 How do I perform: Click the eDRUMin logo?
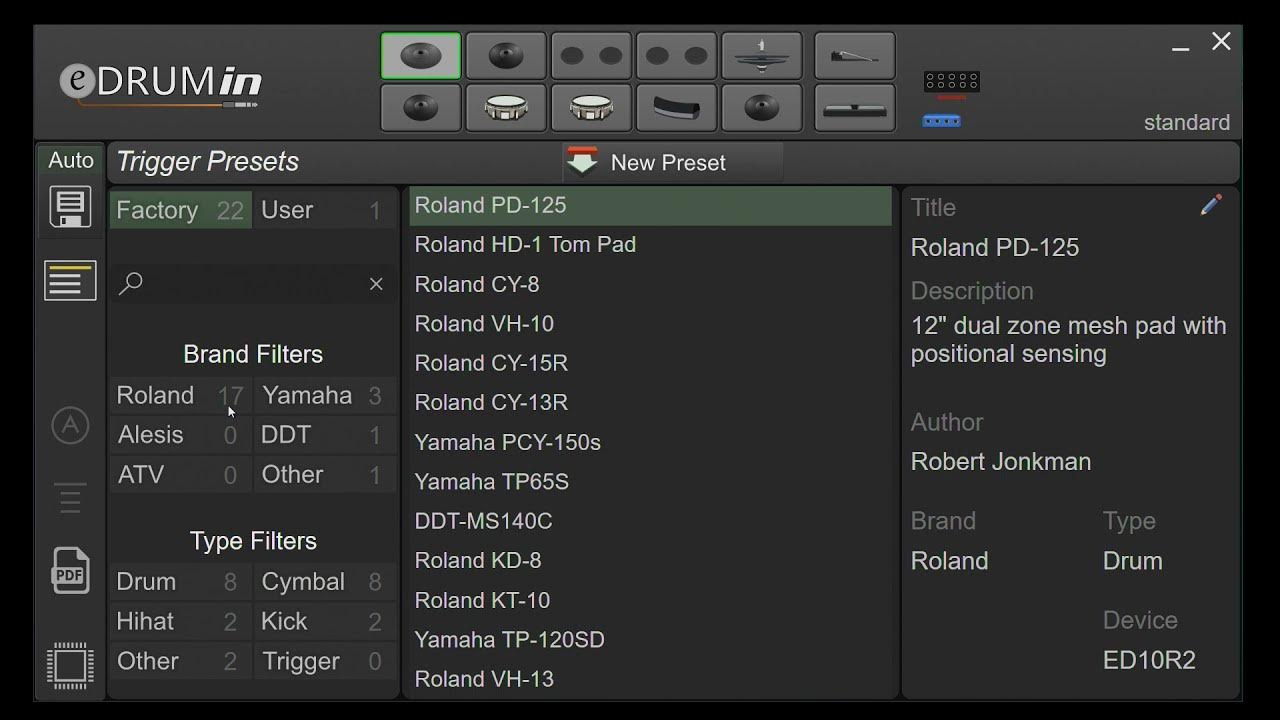pos(160,83)
